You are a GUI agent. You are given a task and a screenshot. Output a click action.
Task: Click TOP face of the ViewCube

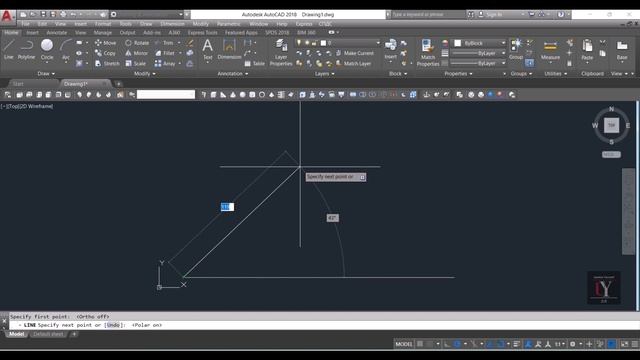coord(611,126)
